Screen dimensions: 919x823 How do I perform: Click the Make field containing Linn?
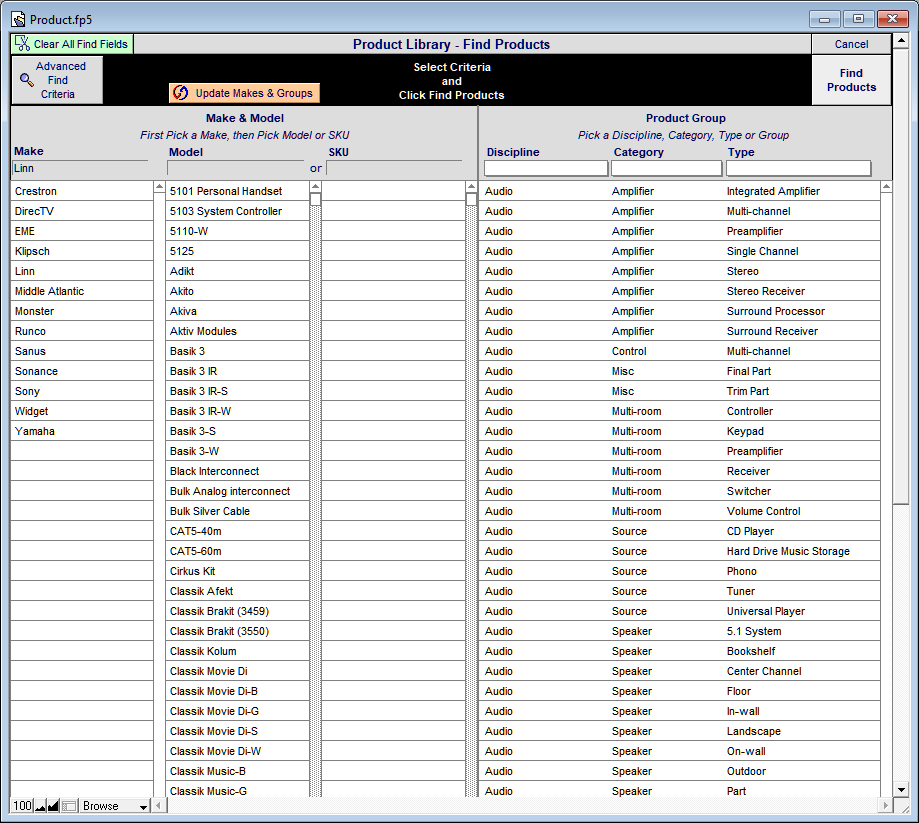(80, 169)
